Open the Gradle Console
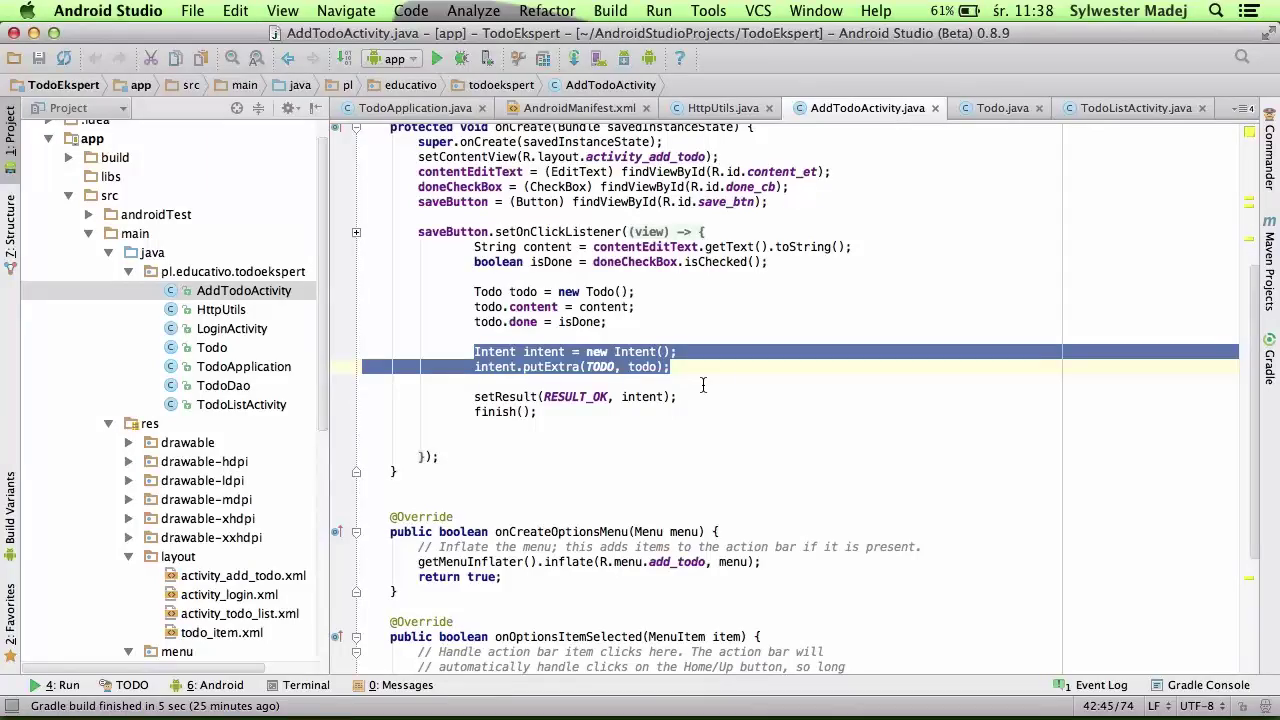1280x720 pixels. point(1200,685)
